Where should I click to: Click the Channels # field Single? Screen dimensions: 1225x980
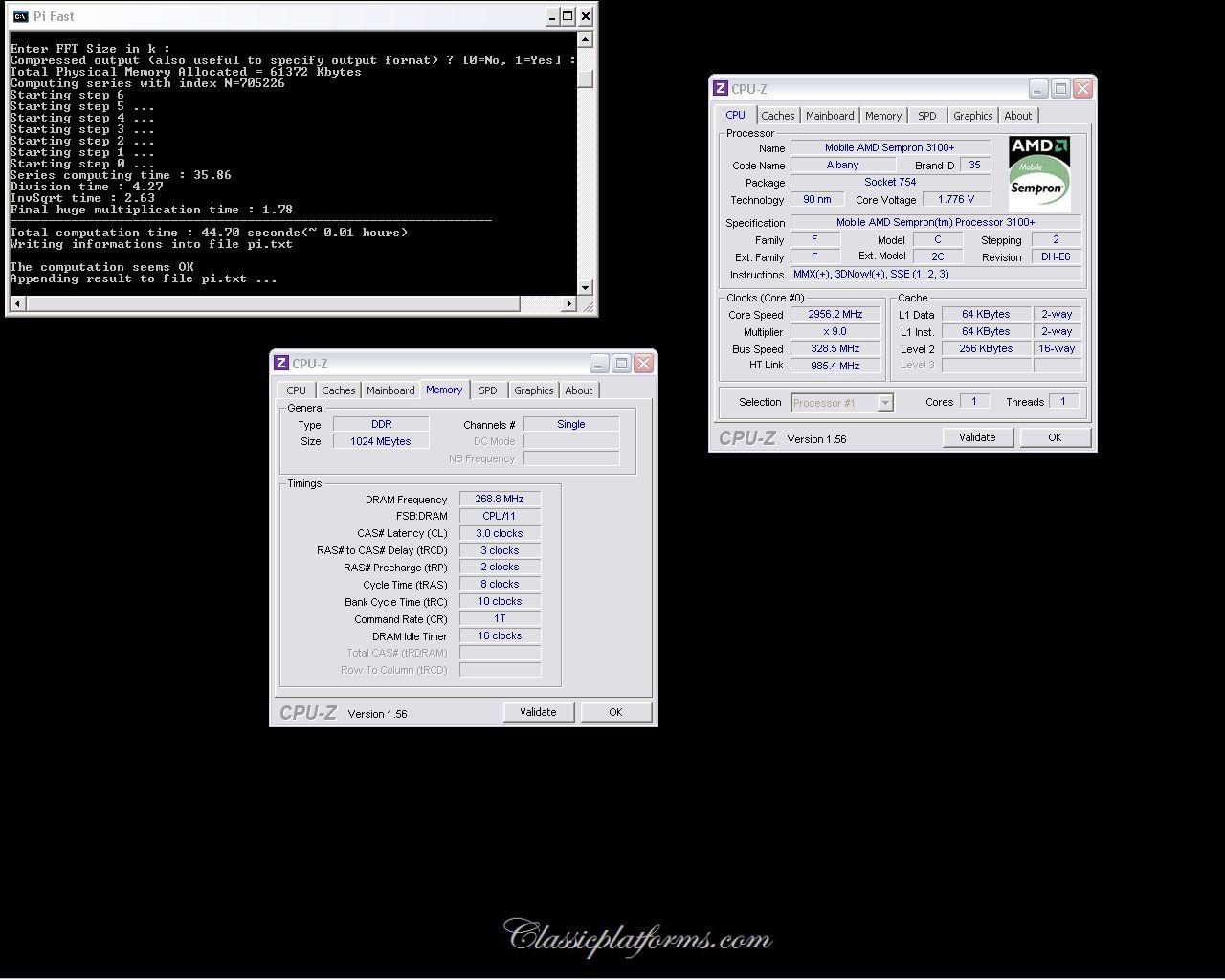click(571, 424)
